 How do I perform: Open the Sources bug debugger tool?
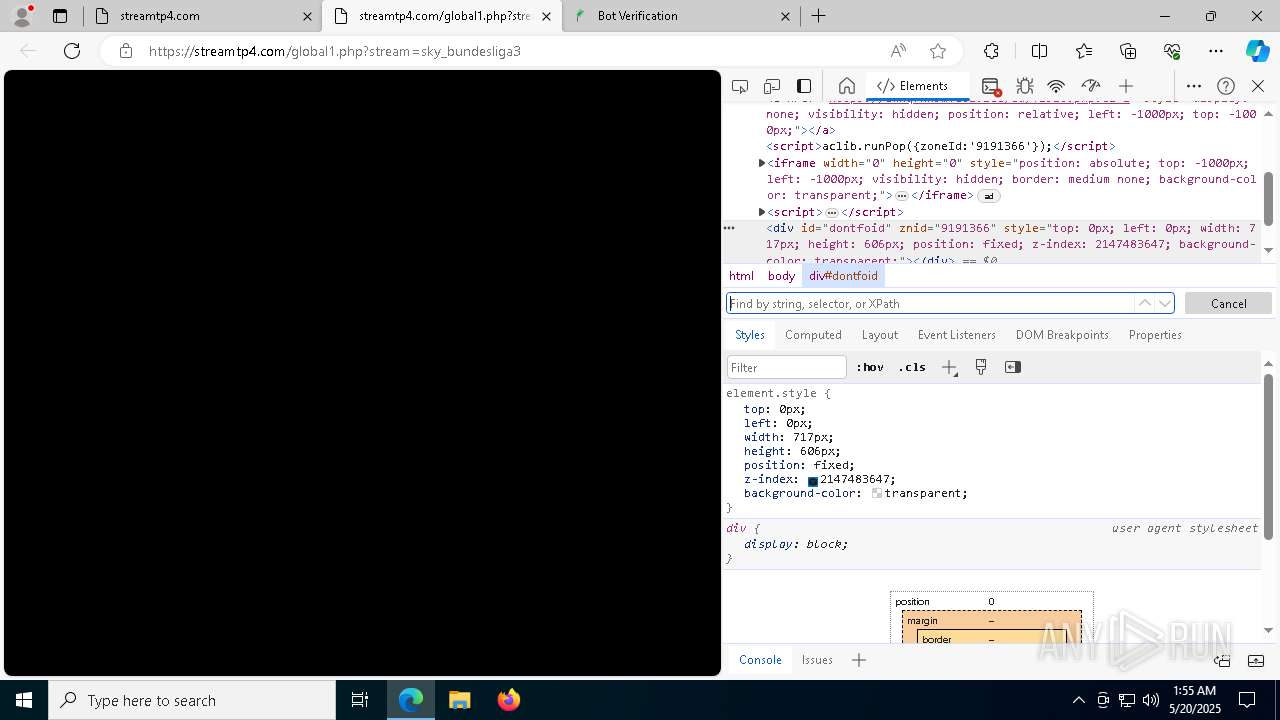(1025, 86)
